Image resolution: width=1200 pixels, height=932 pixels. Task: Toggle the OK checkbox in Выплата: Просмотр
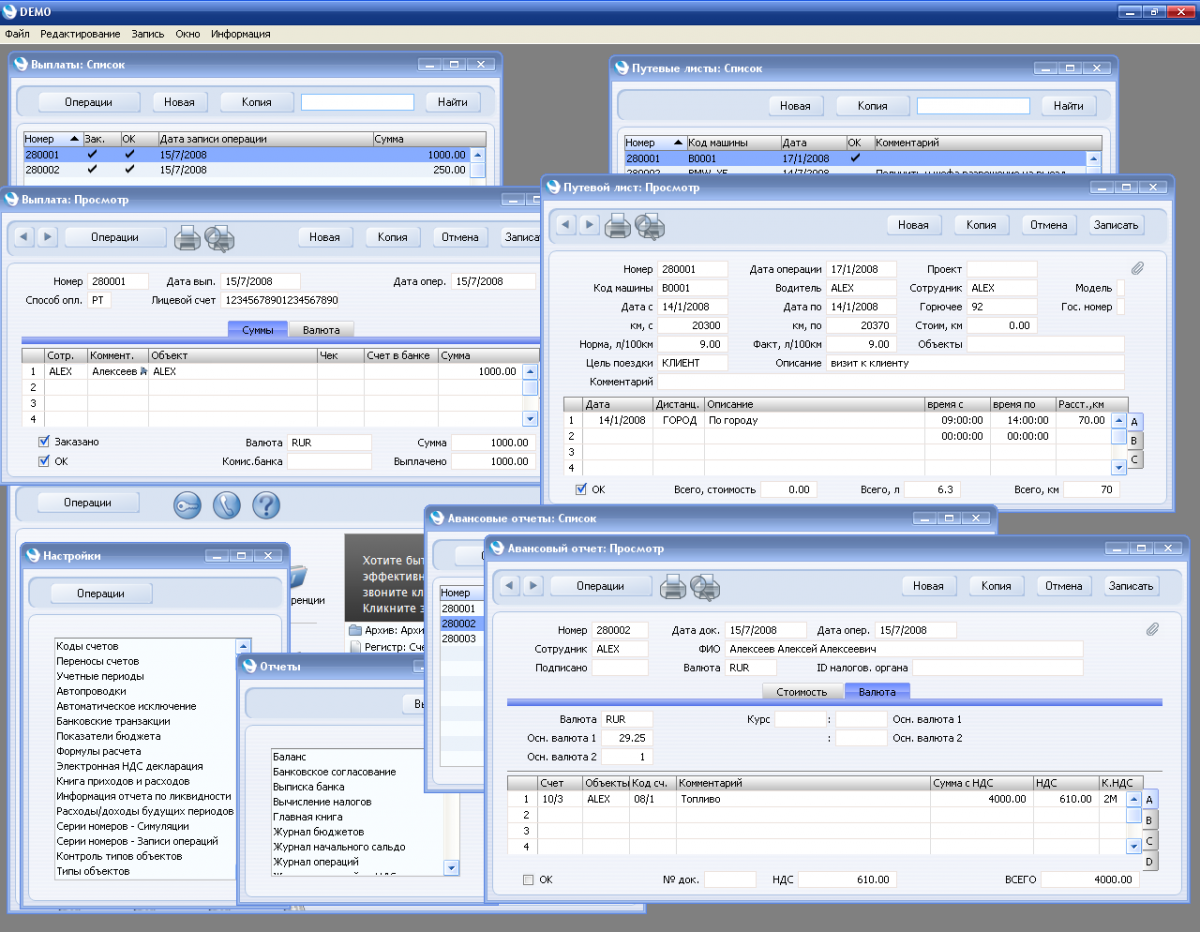tap(44, 462)
